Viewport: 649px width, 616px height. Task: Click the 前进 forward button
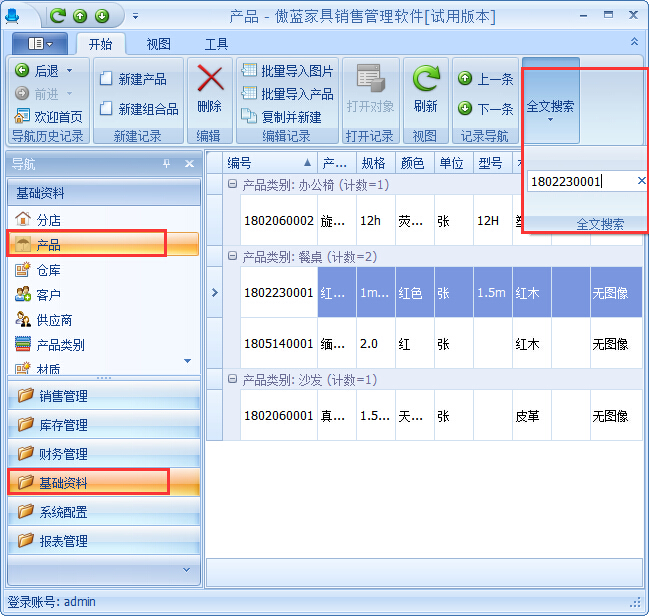tap(38, 94)
